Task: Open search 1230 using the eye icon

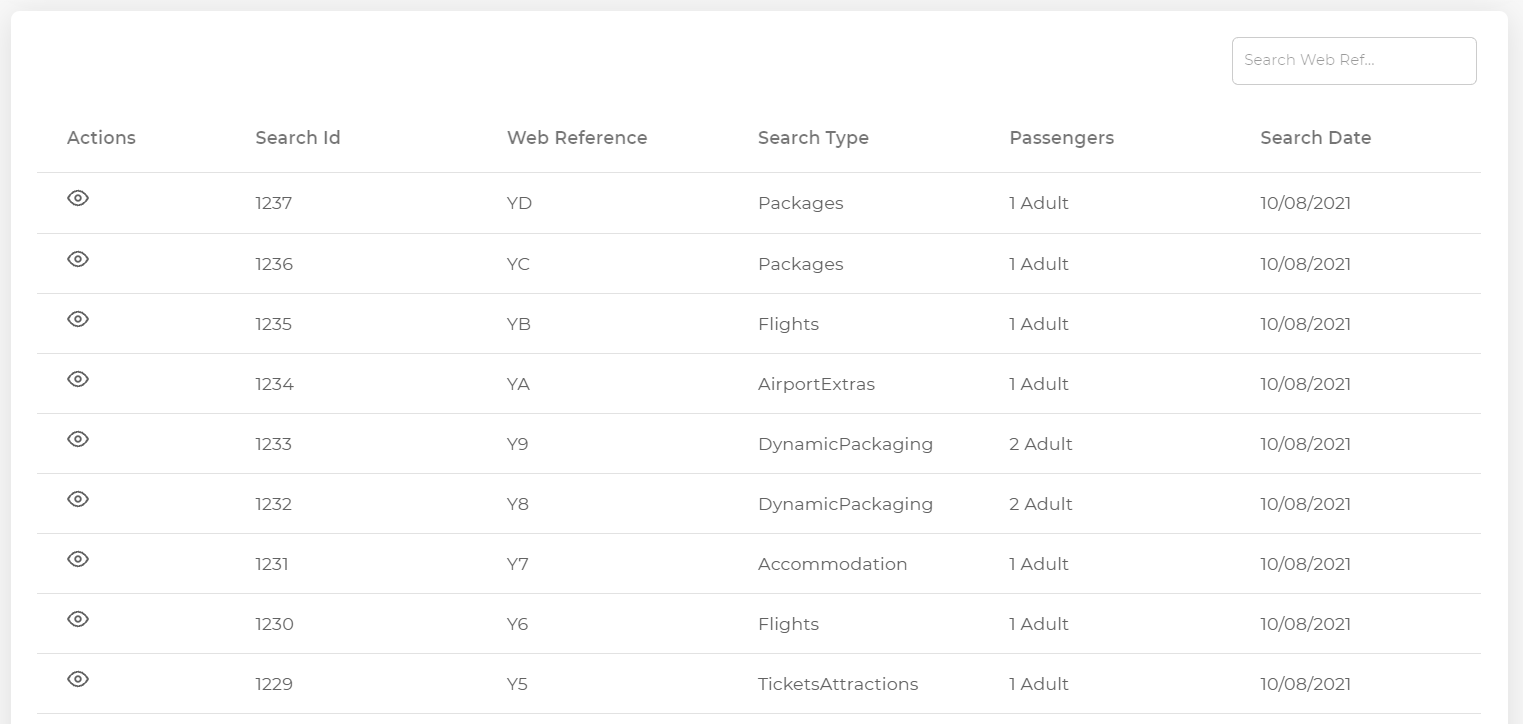Action: coord(78,619)
